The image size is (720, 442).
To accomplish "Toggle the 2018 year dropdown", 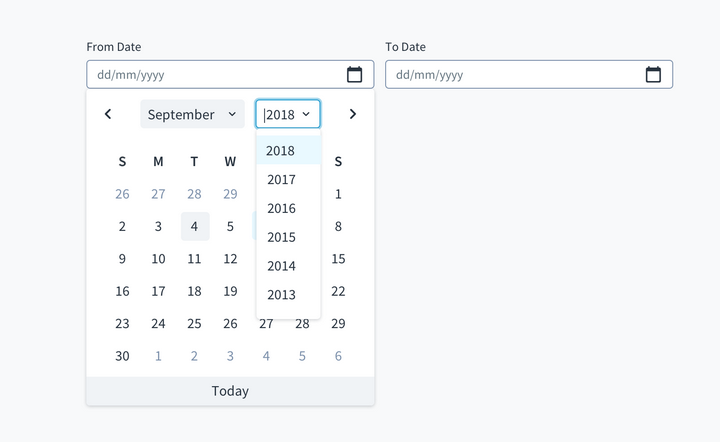I will click(x=288, y=114).
